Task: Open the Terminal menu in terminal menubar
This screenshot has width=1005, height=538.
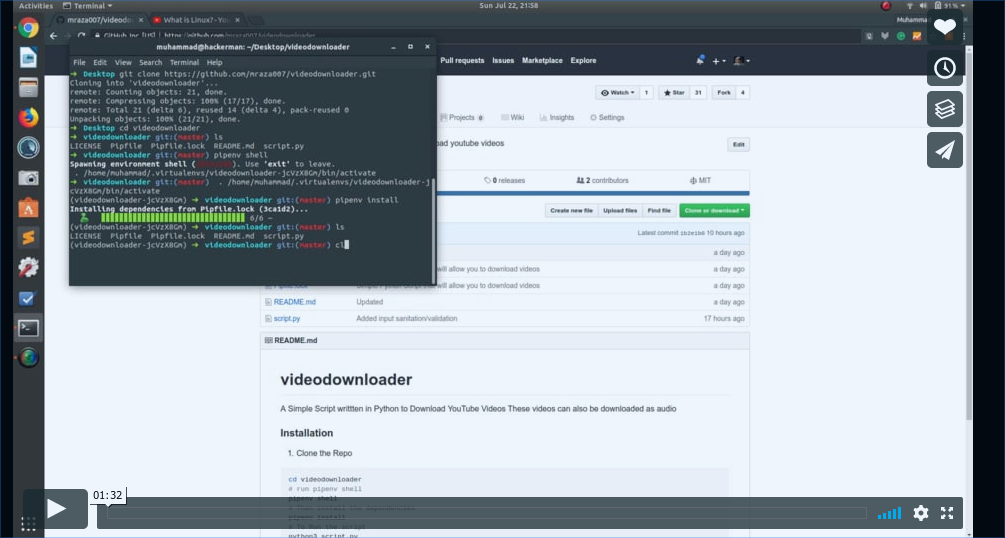Action: [x=184, y=62]
